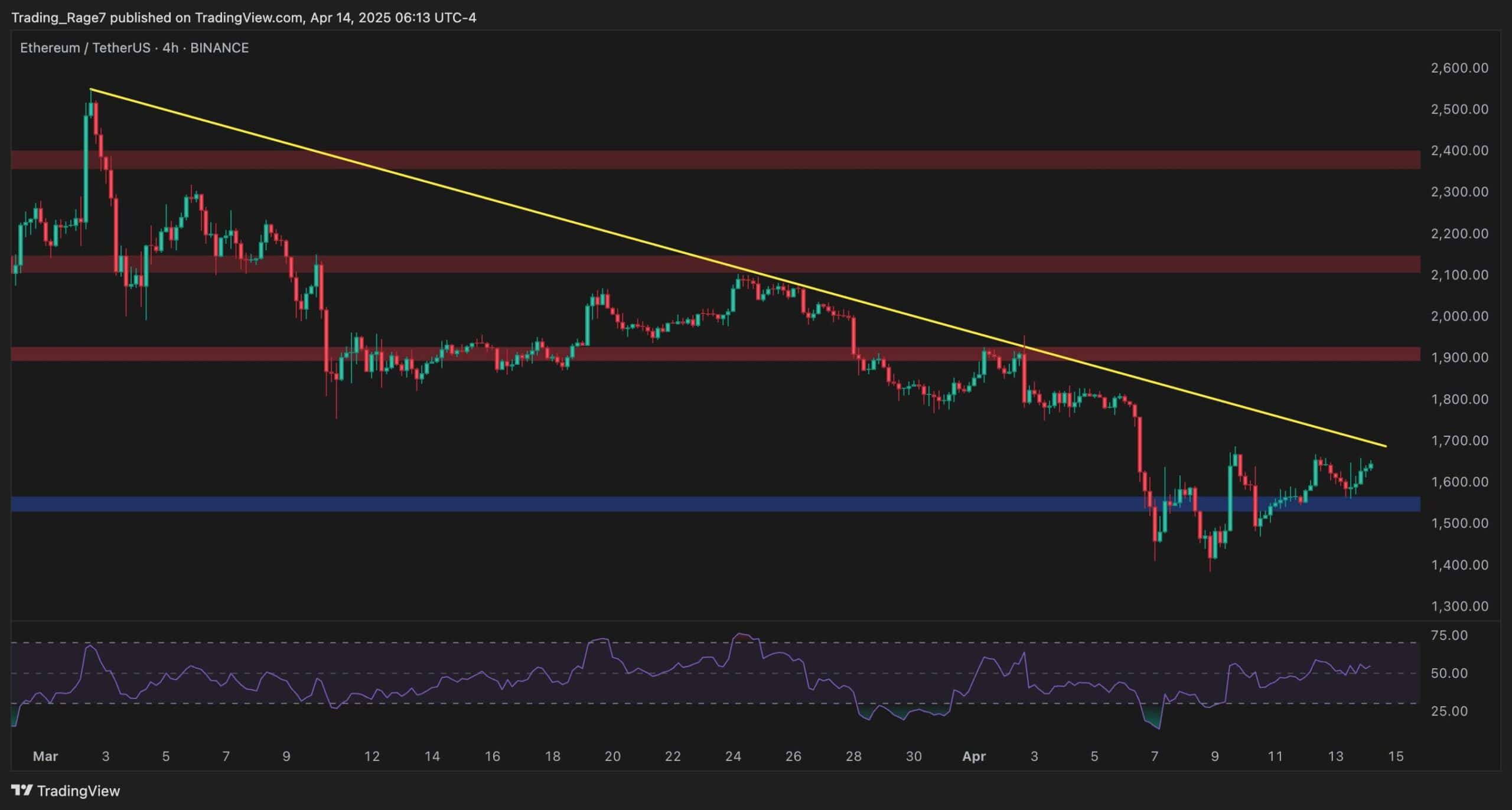This screenshot has width=1512, height=810.
Task: Click the 1,500.00 price axis label
Action: (1459, 523)
